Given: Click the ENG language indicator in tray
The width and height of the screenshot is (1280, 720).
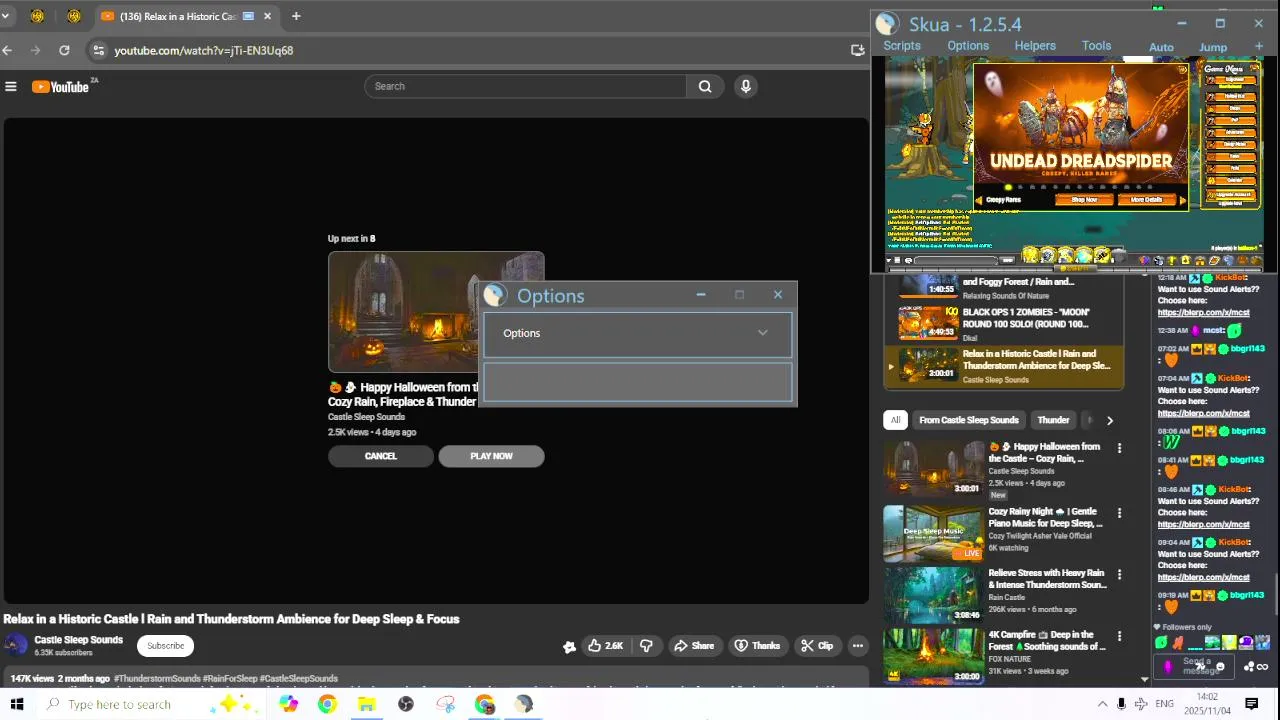Looking at the screenshot, I should (1164, 704).
